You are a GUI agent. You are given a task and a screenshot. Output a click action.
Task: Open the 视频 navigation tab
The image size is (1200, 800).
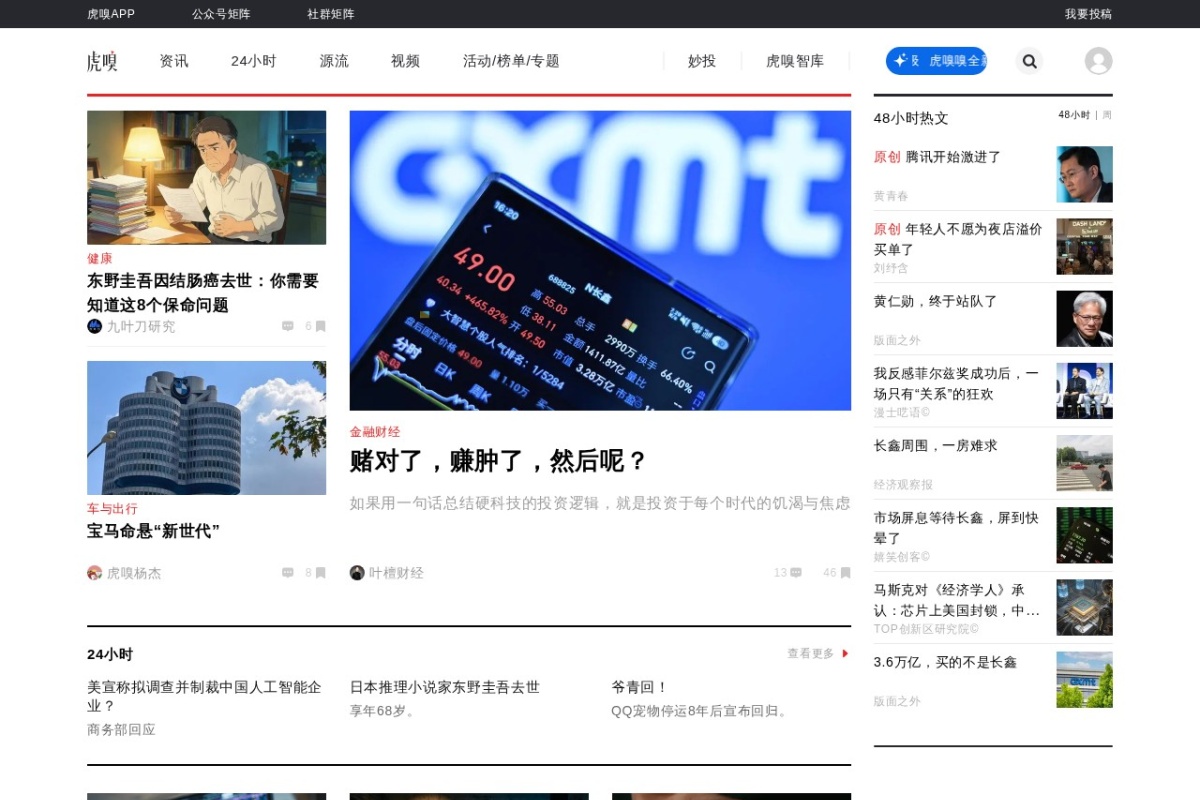tap(405, 61)
